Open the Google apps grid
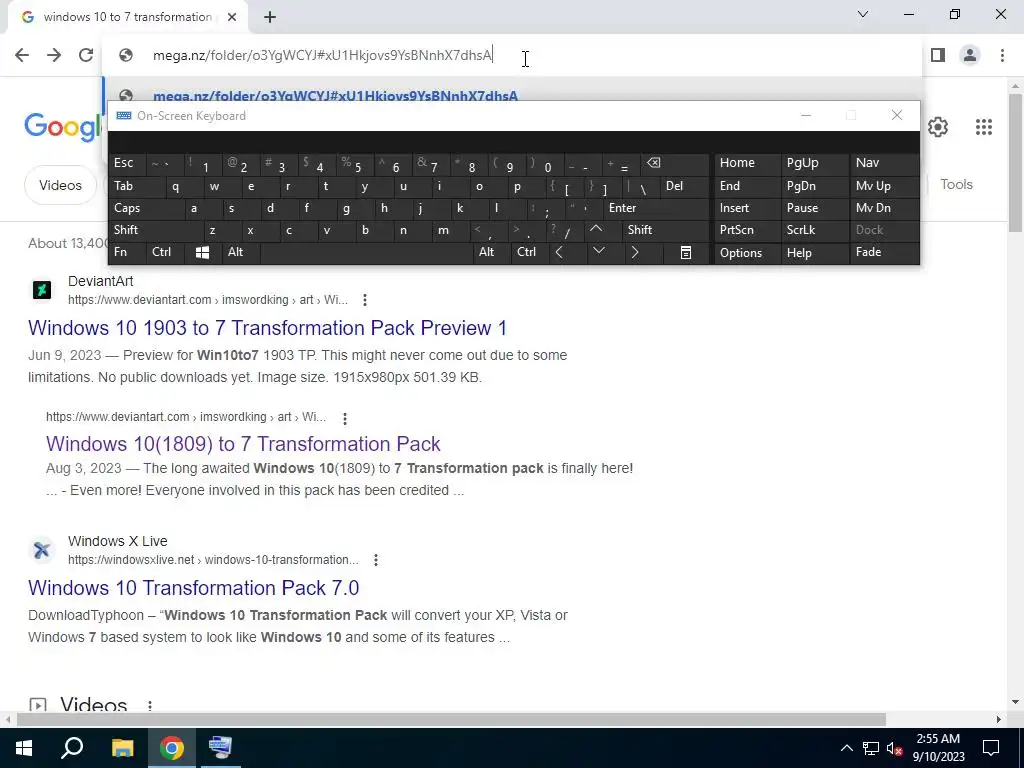1024x768 pixels. (x=984, y=127)
